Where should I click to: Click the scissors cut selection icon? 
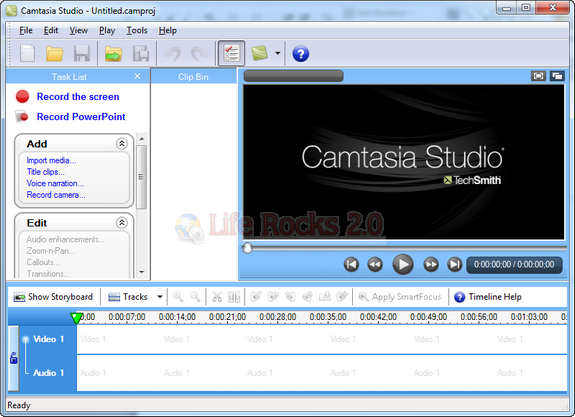(217, 297)
